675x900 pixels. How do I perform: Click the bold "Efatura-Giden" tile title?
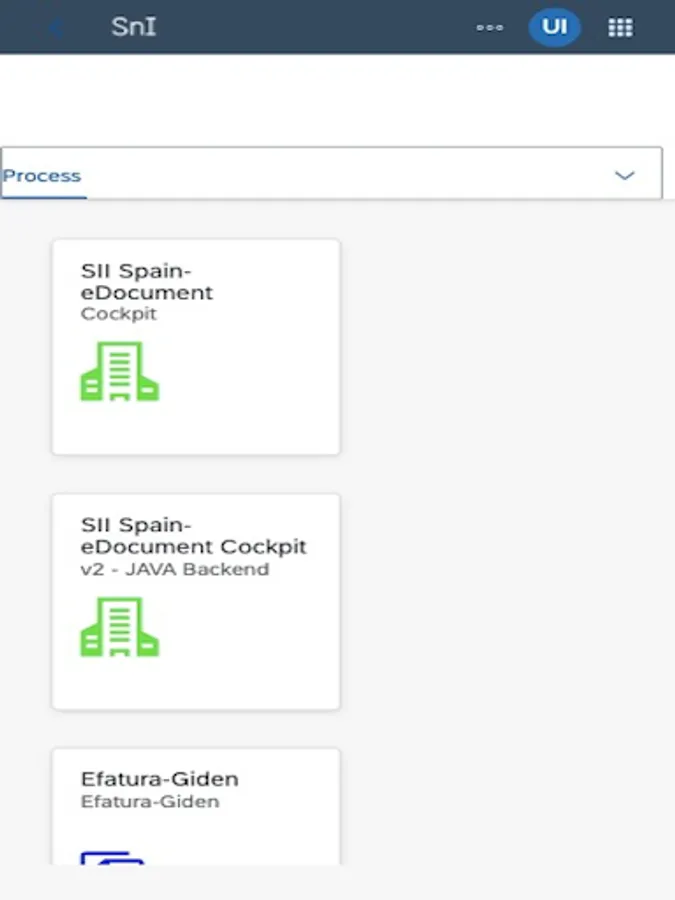pos(159,779)
